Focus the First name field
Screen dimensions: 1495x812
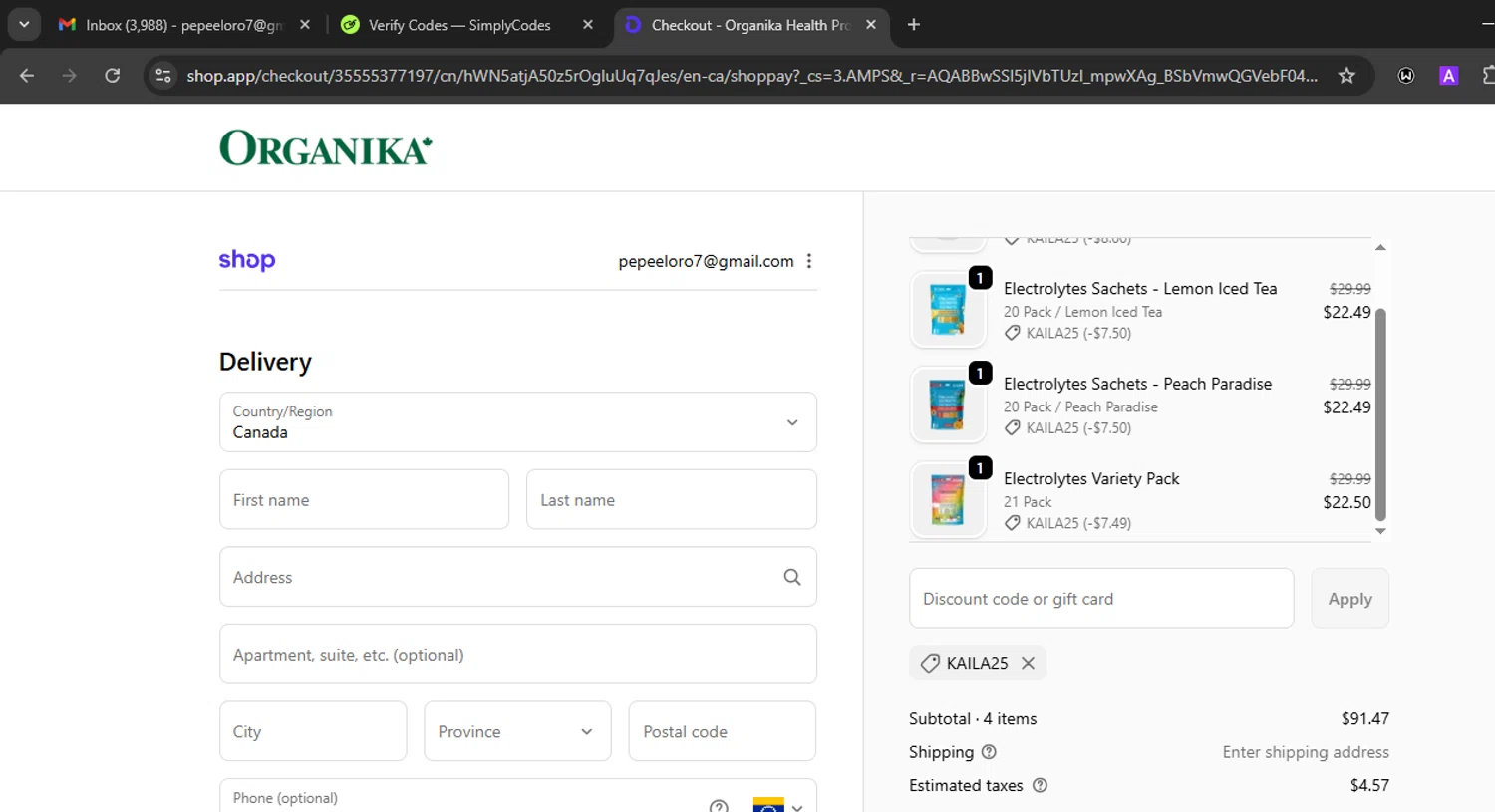pyautogui.click(x=364, y=500)
